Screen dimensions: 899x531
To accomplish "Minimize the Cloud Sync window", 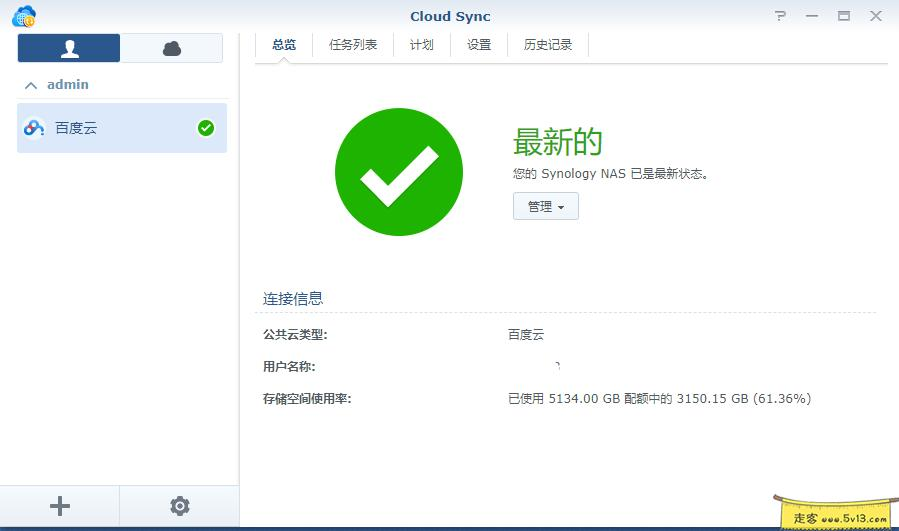I will (811, 16).
